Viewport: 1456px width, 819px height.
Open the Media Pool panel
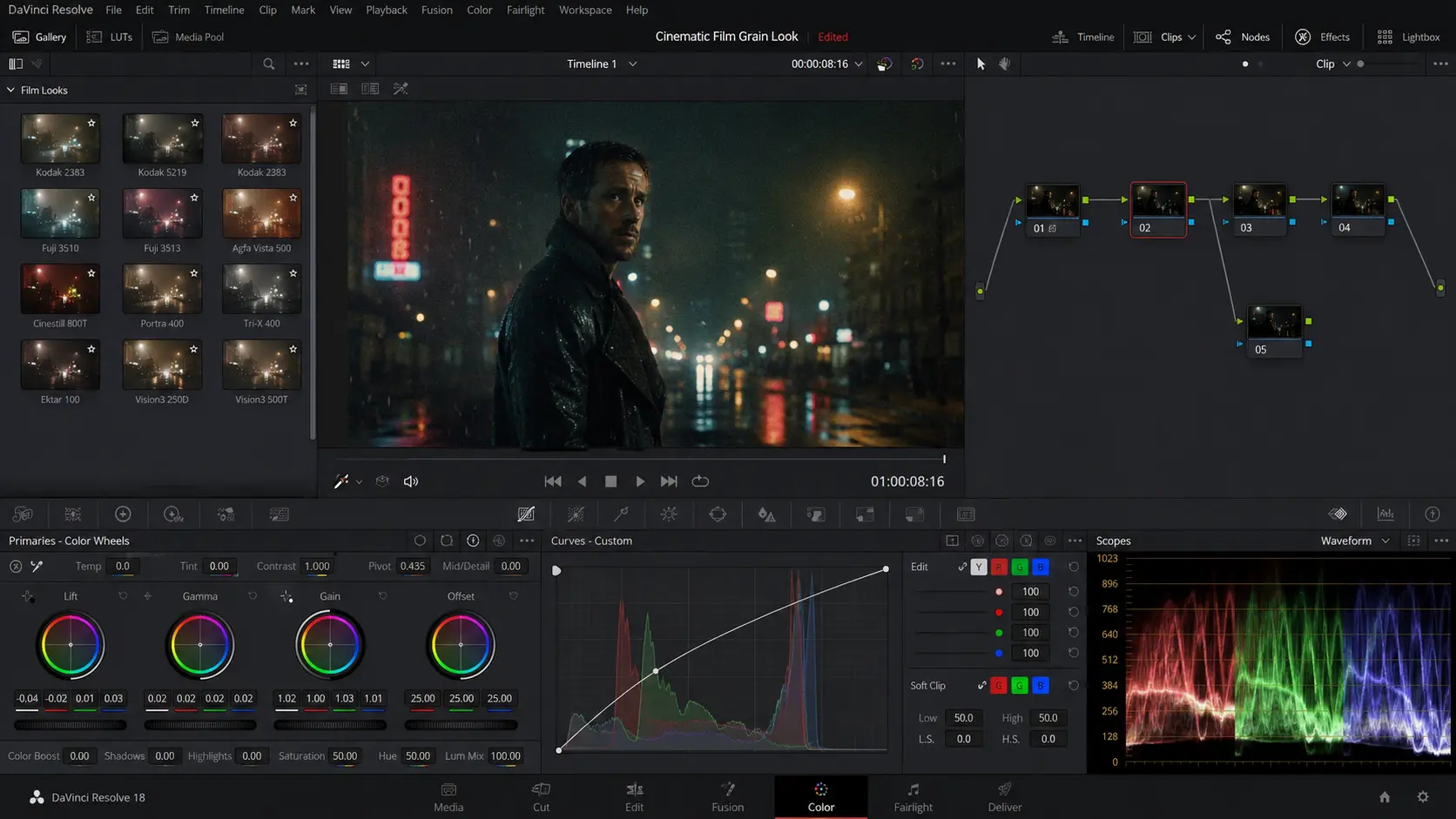click(x=188, y=37)
